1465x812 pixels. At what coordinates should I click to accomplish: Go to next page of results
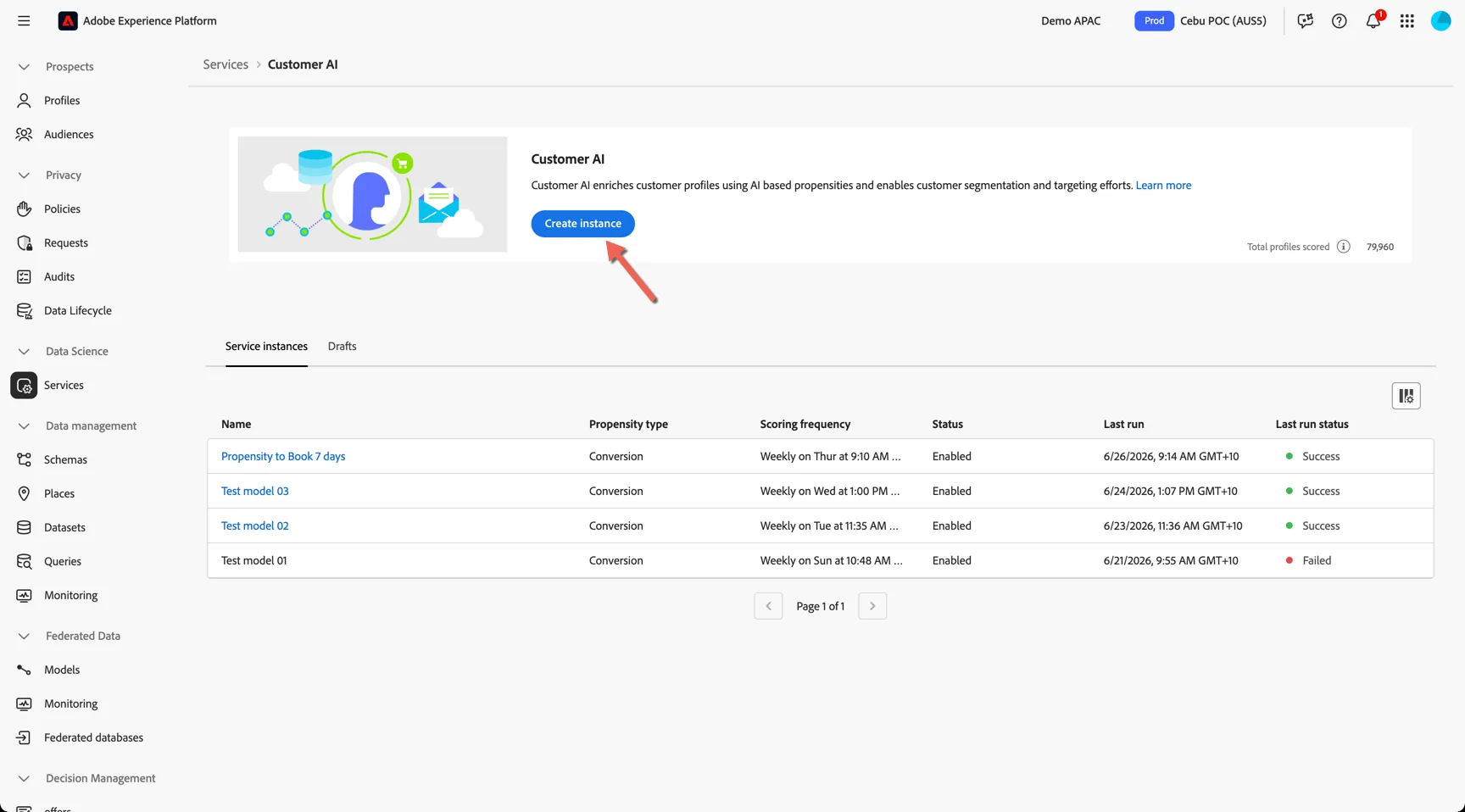[x=872, y=606]
